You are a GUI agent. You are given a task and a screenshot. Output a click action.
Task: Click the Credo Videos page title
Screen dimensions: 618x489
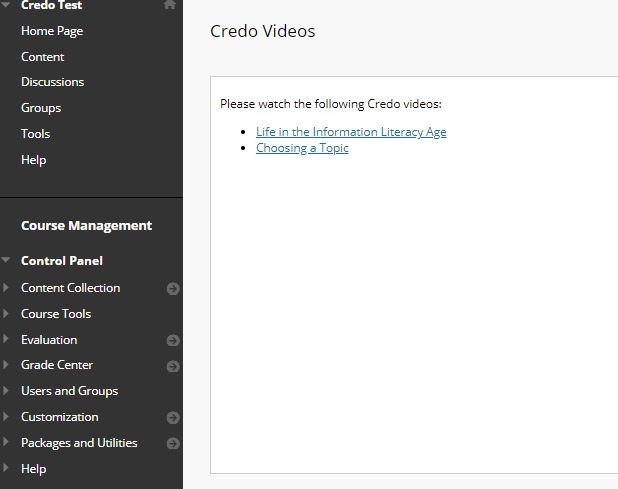(x=262, y=31)
